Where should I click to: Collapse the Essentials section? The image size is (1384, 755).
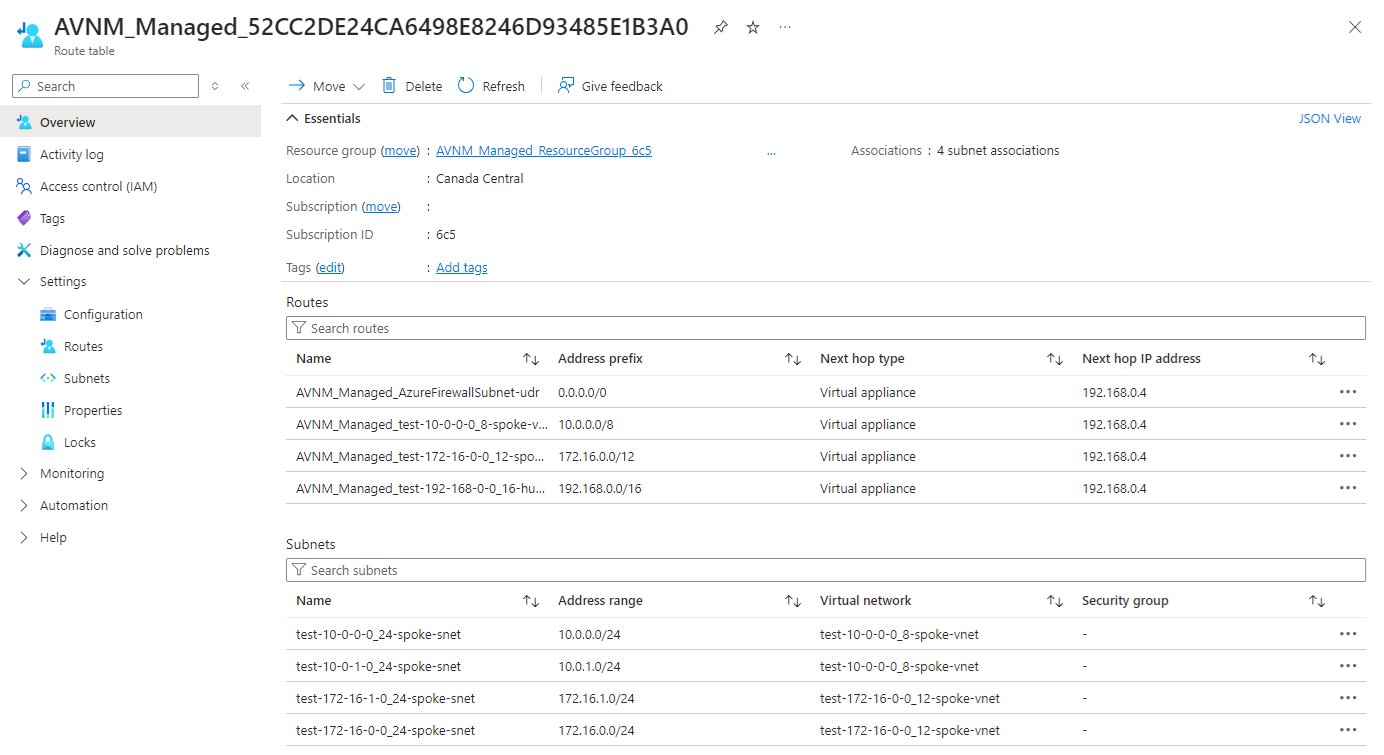click(x=324, y=118)
